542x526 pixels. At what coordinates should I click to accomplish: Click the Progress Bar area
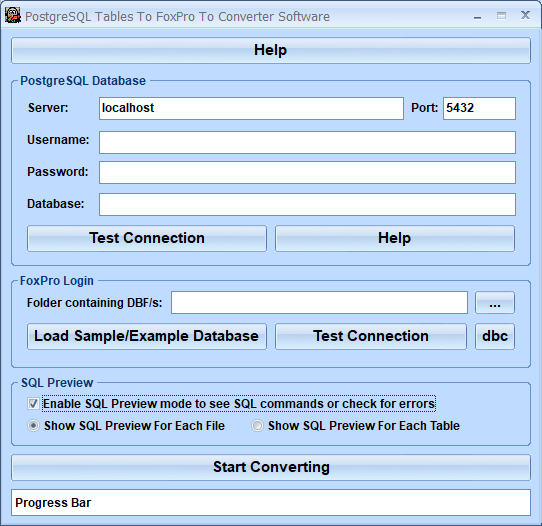click(271, 503)
